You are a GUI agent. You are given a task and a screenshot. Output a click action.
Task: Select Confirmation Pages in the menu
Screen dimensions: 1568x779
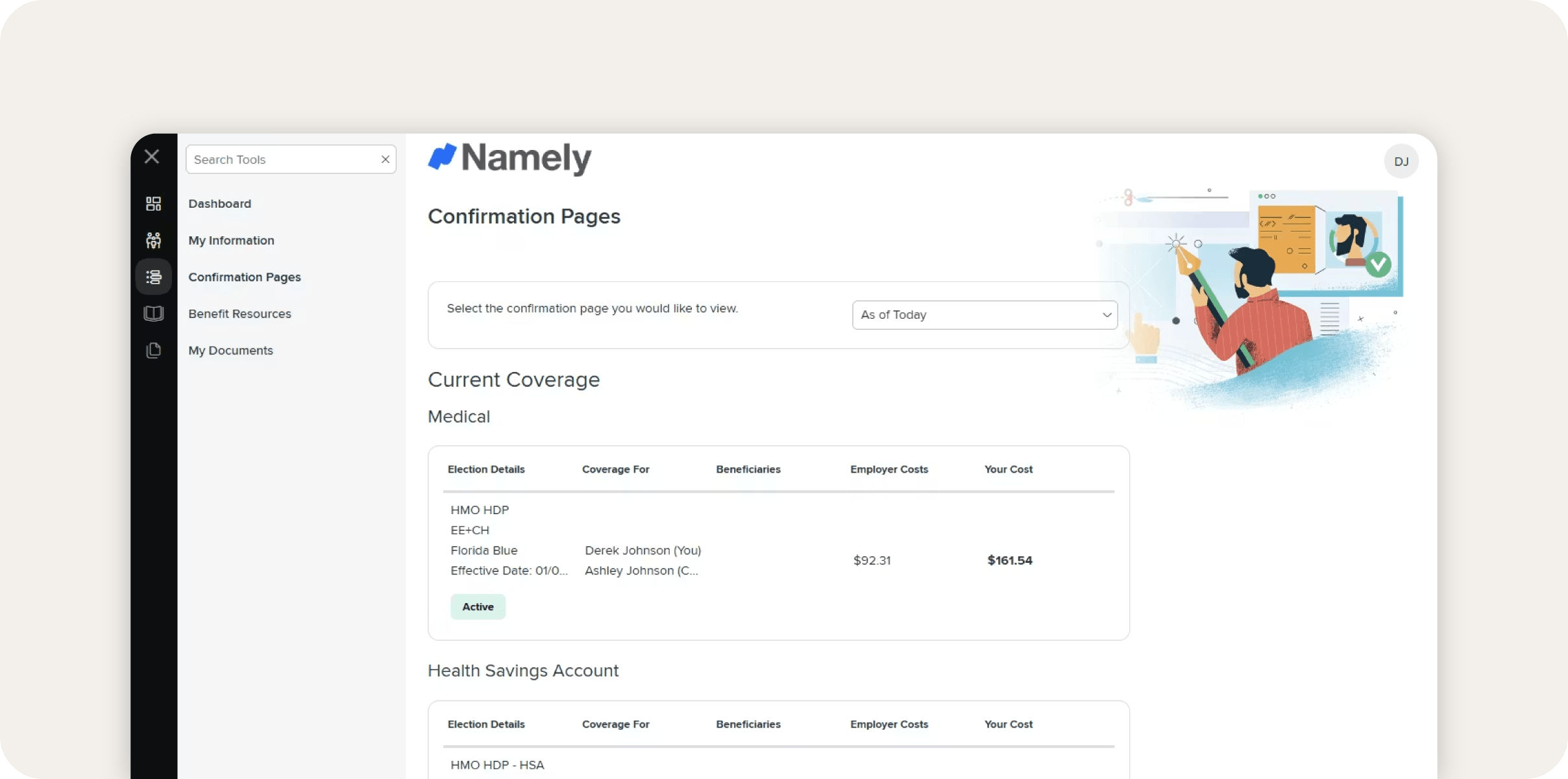click(244, 277)
